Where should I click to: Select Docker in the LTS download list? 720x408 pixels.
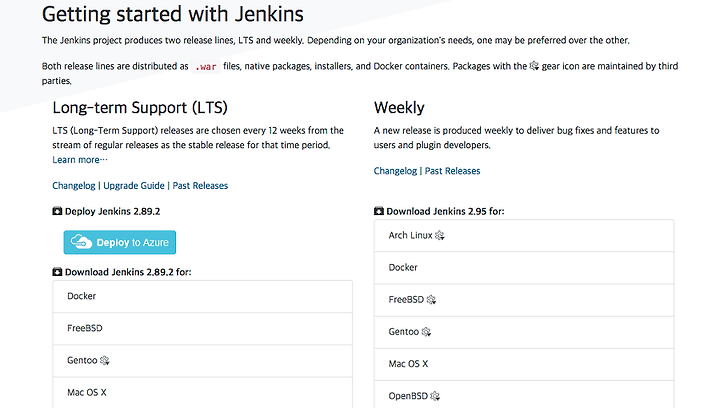click(202, 296)
